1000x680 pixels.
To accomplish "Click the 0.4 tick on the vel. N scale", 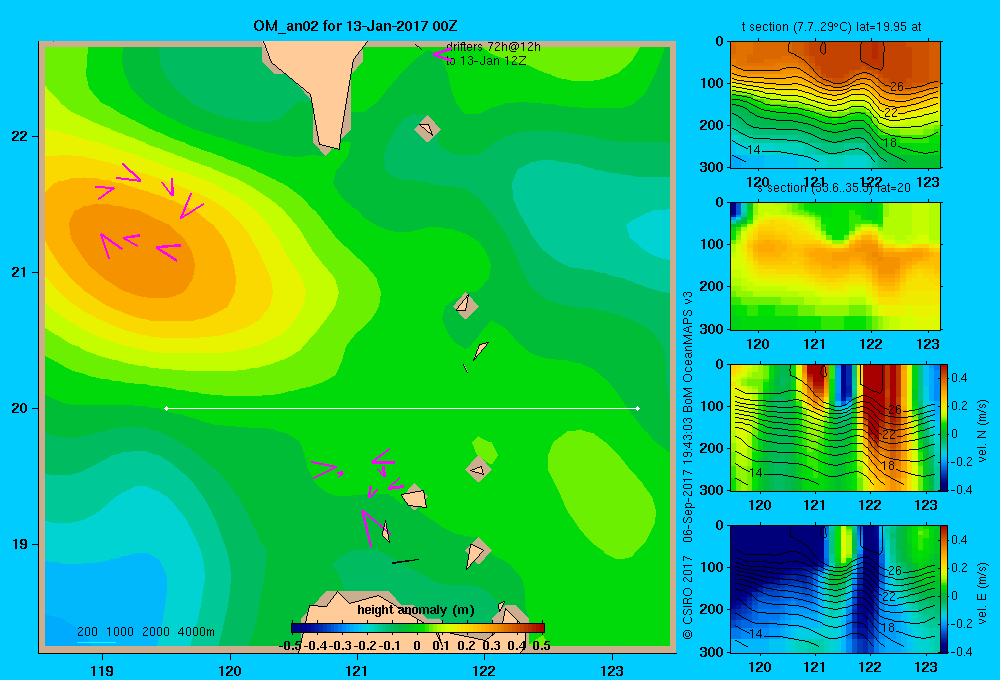I will 959,378.
